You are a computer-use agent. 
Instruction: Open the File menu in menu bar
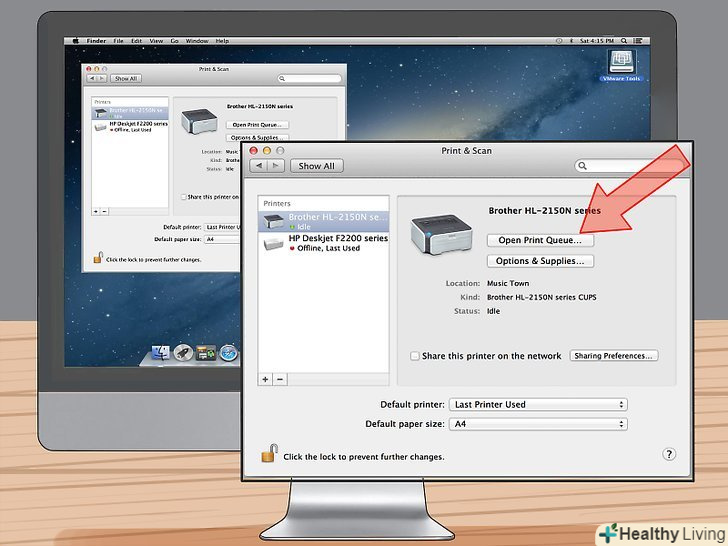point(118,41)
